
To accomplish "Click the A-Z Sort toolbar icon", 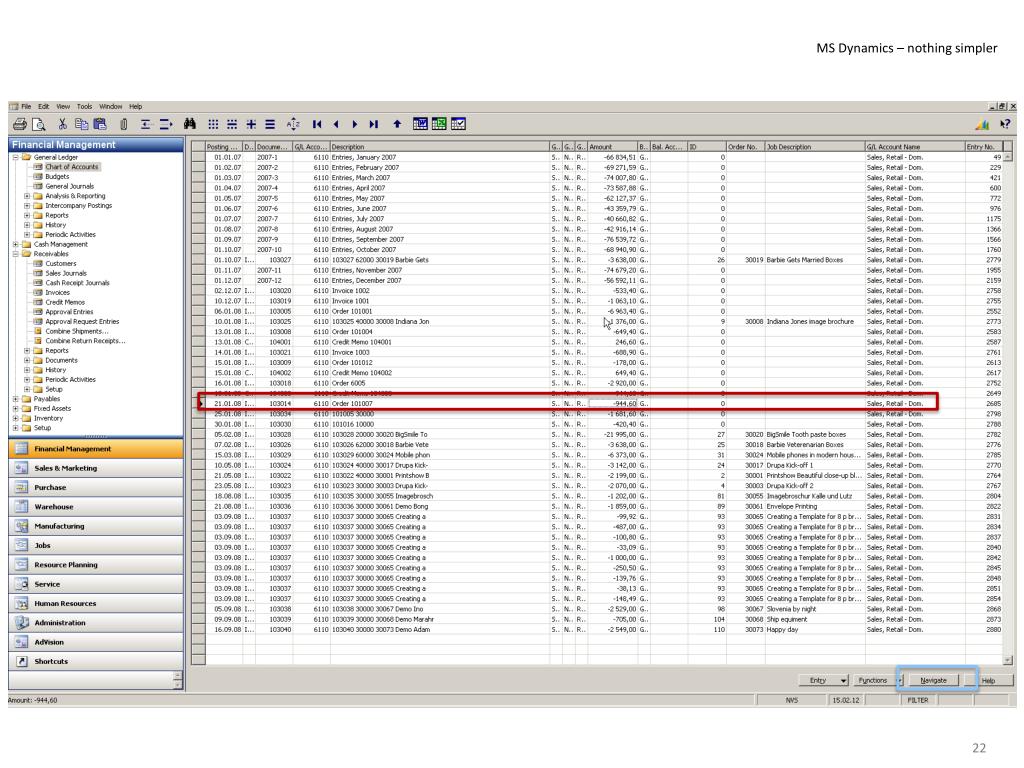I will [x=293, y=124].
